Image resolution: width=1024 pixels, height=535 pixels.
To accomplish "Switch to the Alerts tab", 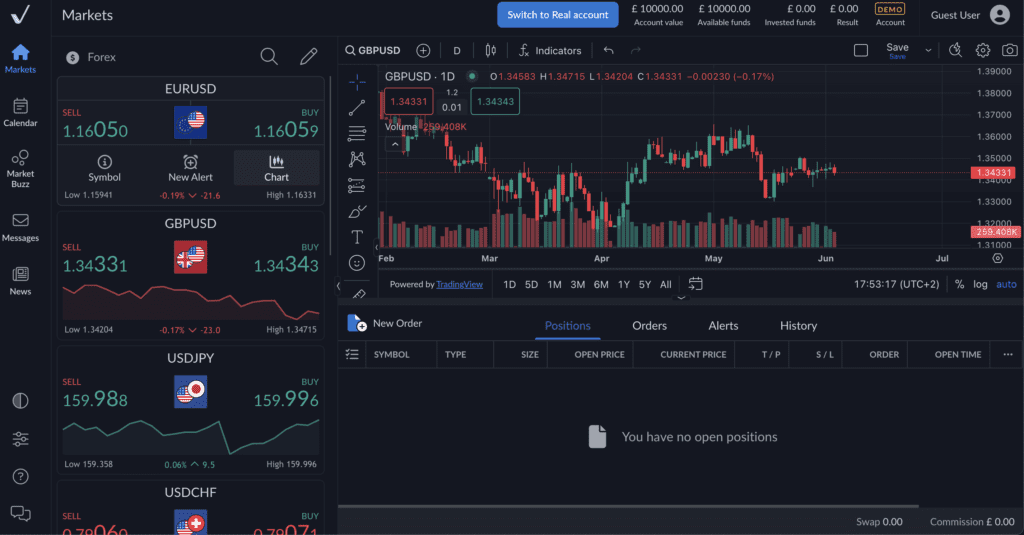I will tap(723, 325).
